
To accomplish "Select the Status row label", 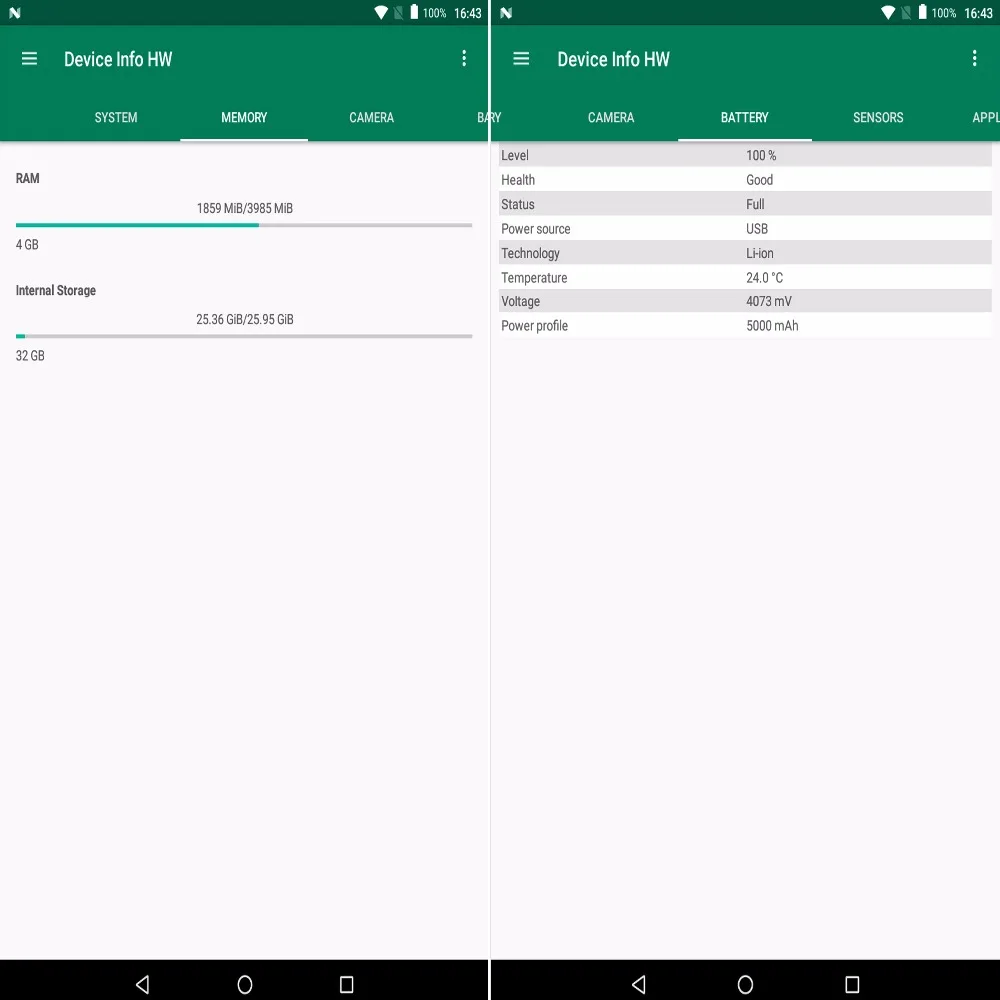I will coord(518,205).
